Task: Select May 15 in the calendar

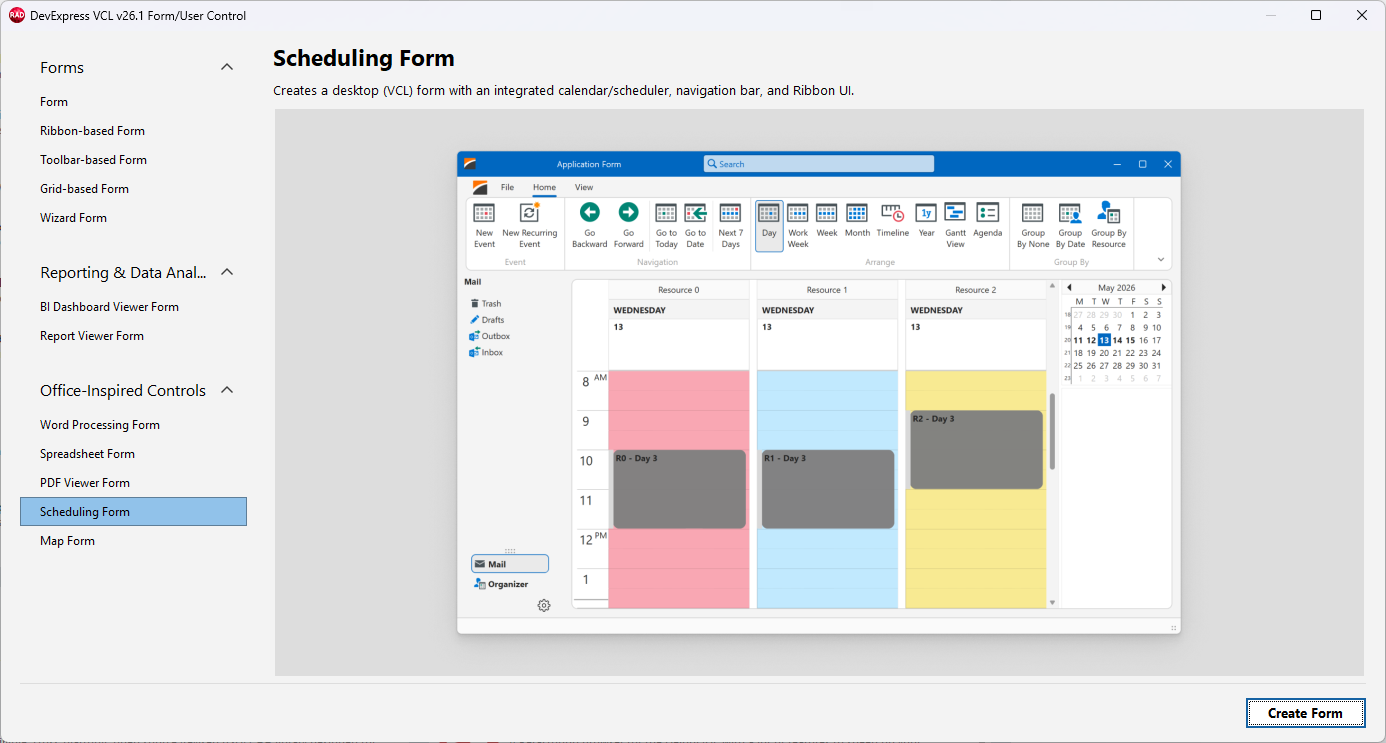Action: point(1130,340)
